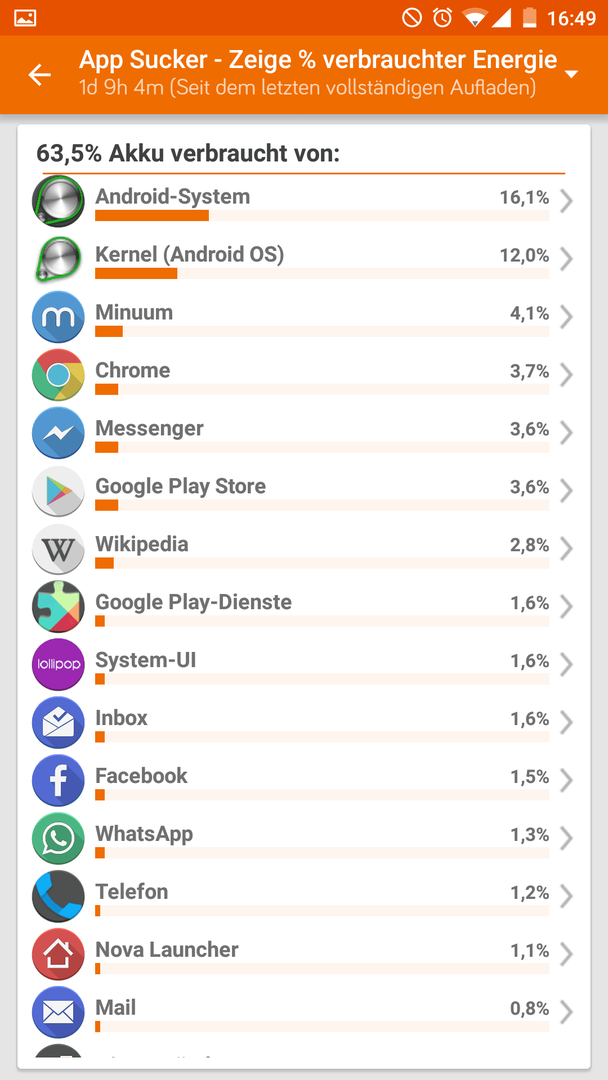Tap the Minuum keyboard icon

click(58, 317)
